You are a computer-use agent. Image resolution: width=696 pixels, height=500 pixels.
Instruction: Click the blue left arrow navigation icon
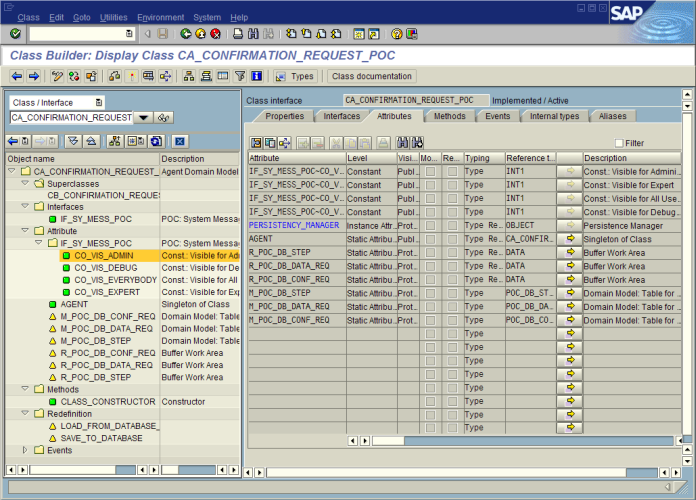point(17,76)
